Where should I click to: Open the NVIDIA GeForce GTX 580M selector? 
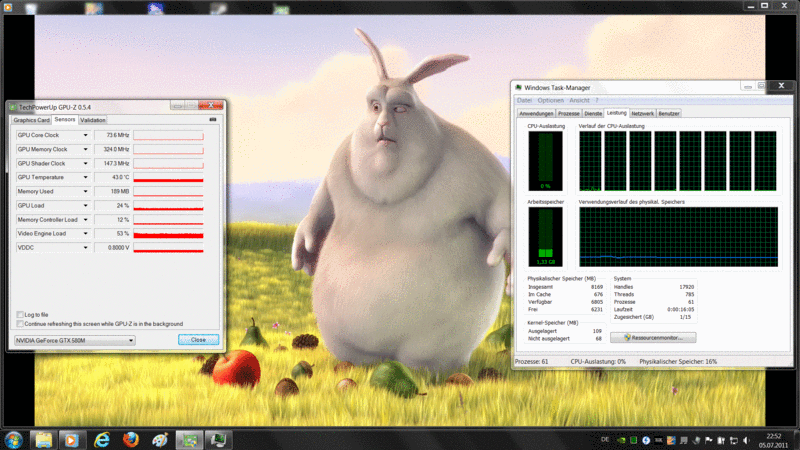[74, 340]
